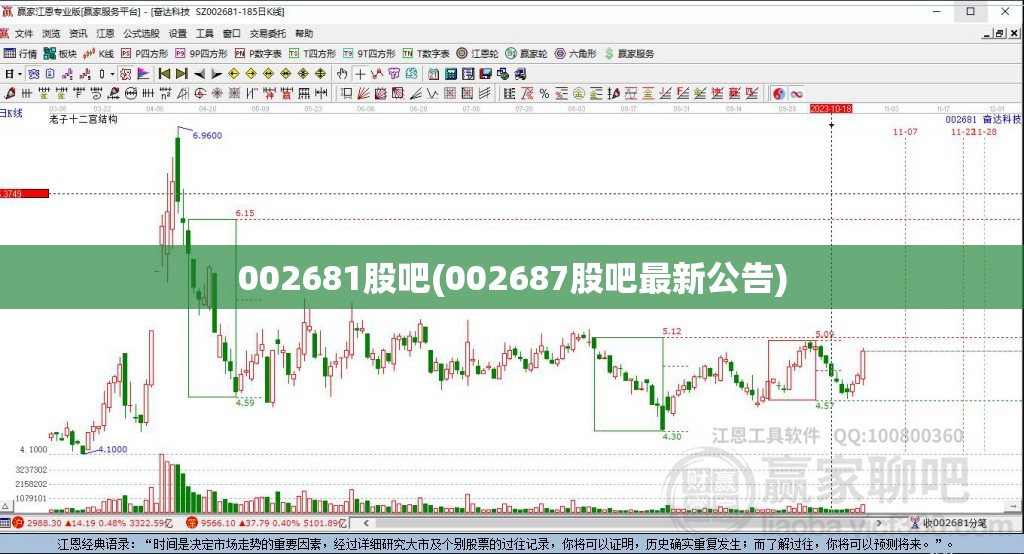Image resolution: width=1024 pixels, height=554 pixels.
Task: Toggle the crosshair cursor tool
Action: (x=360, y=74)
